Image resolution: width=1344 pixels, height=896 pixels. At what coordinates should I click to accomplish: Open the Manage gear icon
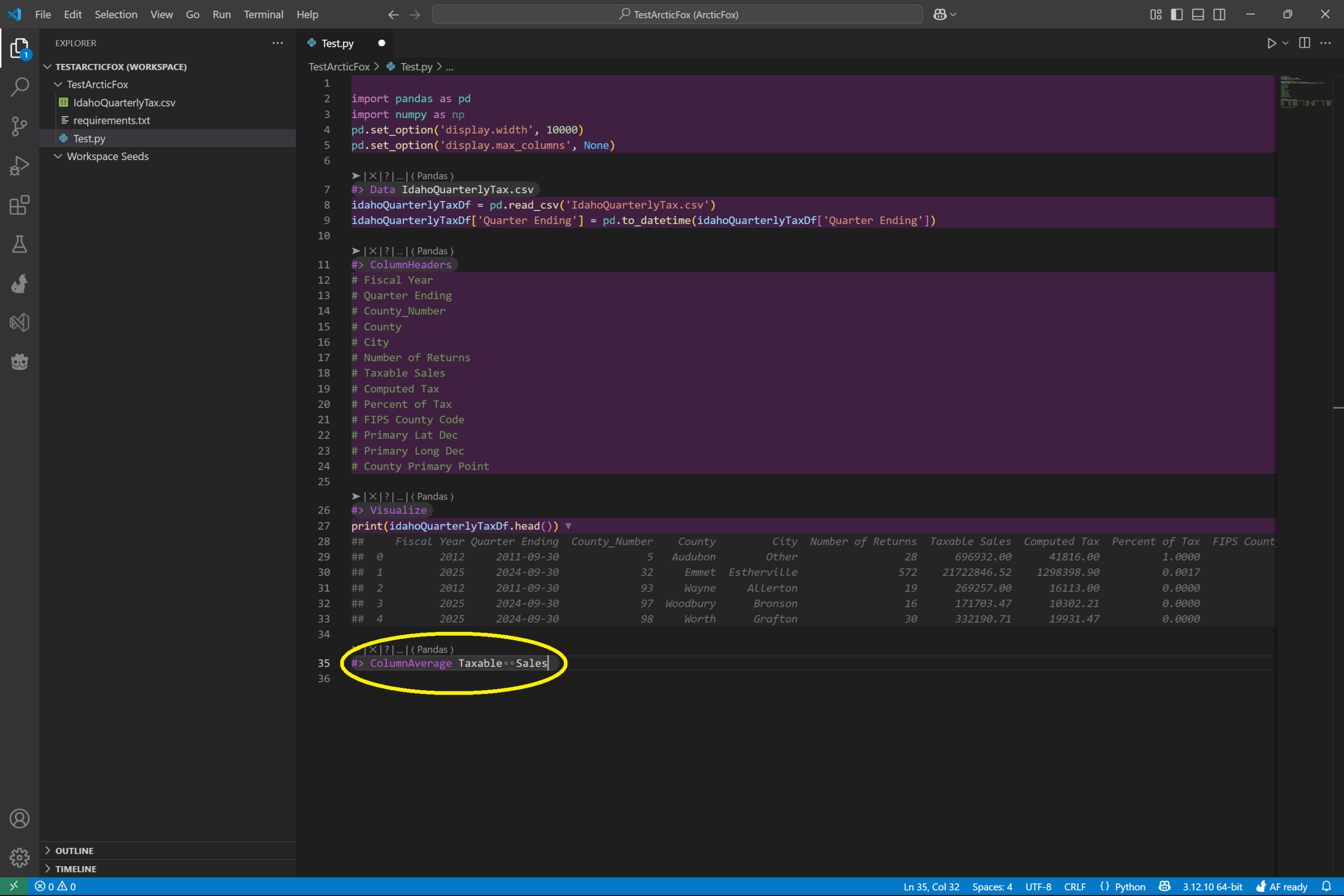coord(19,857)
